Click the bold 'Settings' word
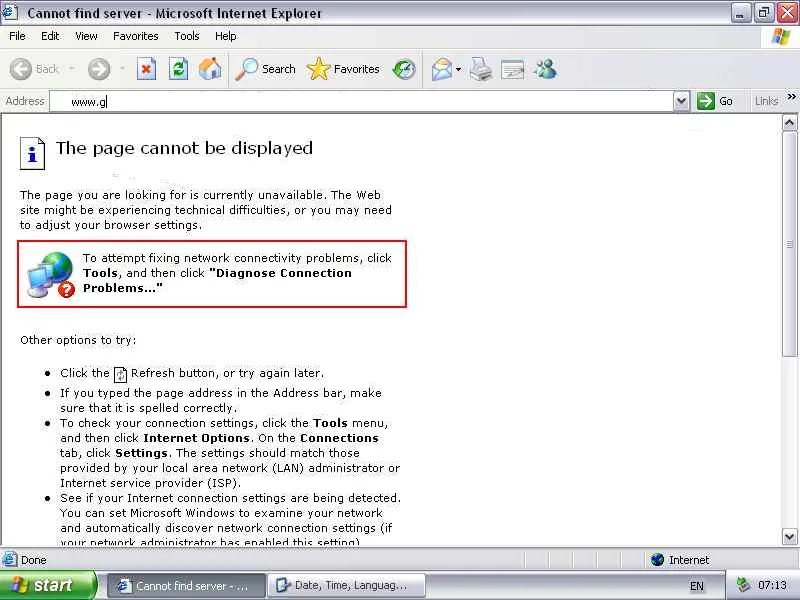 (141, 453)
